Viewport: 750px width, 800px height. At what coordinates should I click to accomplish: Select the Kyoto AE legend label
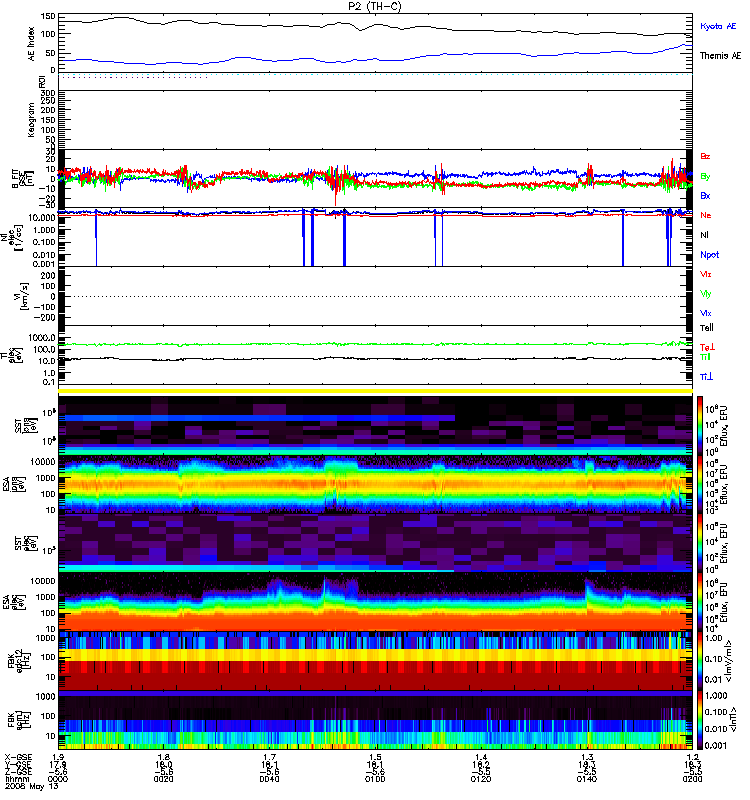tap(718, 26)
